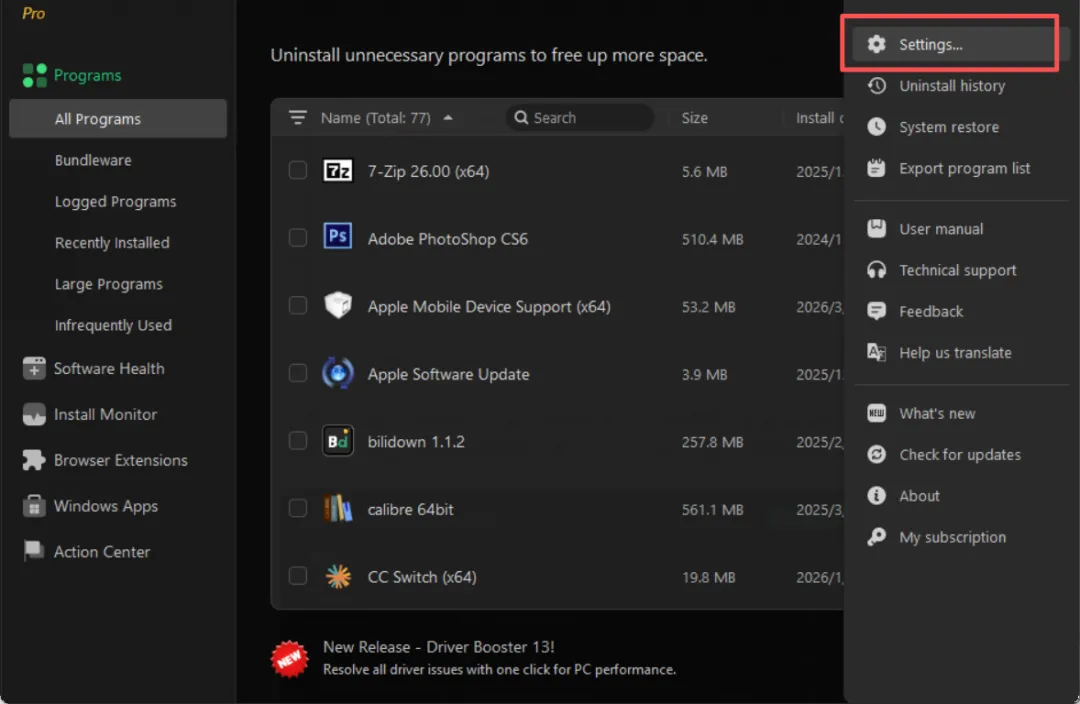Click the My subscription key icon
1080x704 pixels.
tap(876, 537)
